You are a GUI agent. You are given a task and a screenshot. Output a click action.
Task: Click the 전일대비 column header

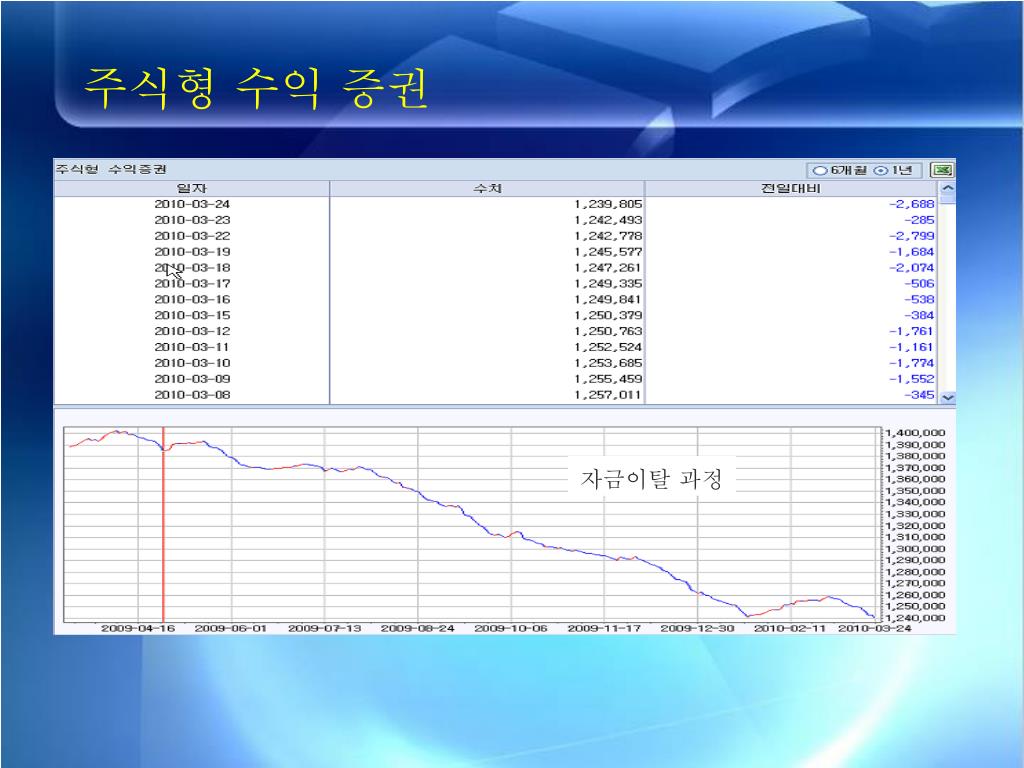(x=792, y=189)
